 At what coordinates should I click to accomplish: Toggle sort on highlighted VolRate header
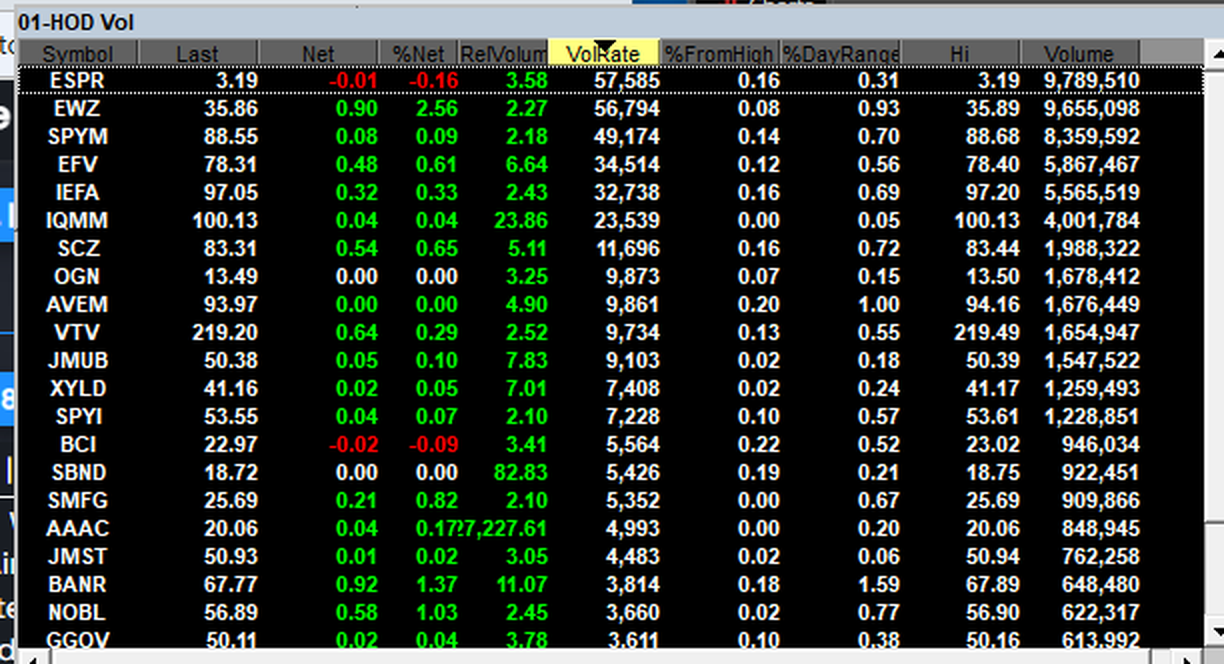click(603, 54)
